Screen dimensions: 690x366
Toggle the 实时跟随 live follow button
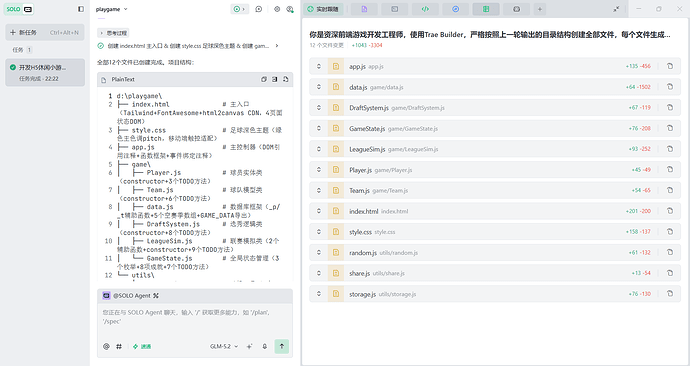[323, 9]
